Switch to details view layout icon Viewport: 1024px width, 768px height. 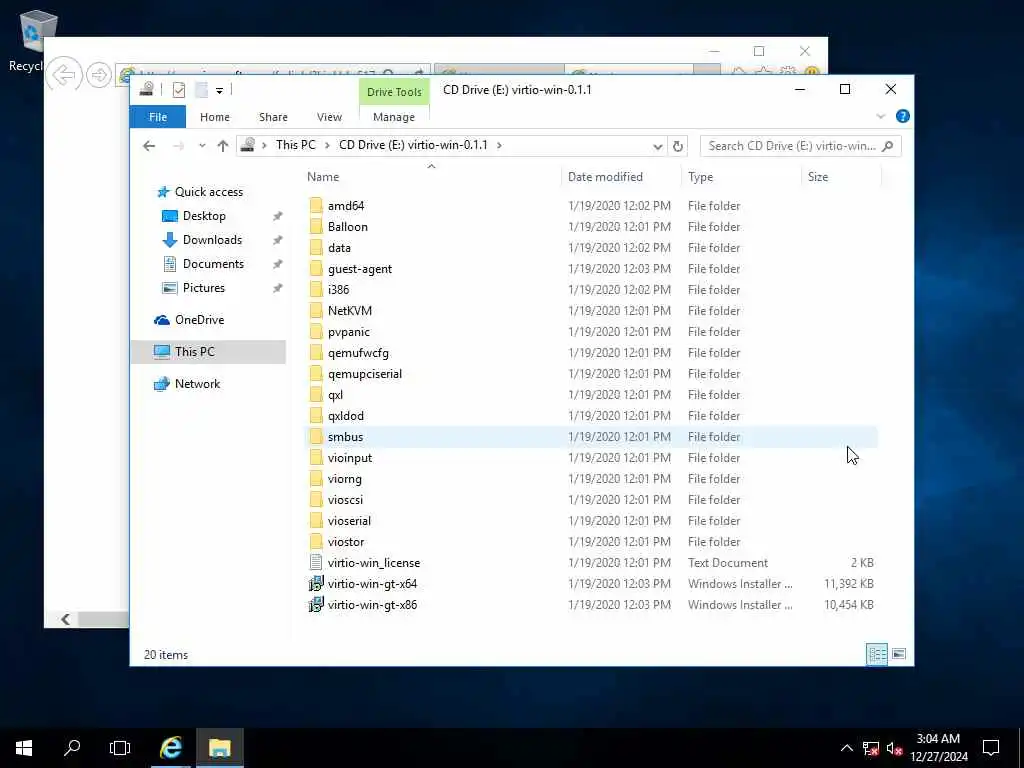(x=876, y=654)
